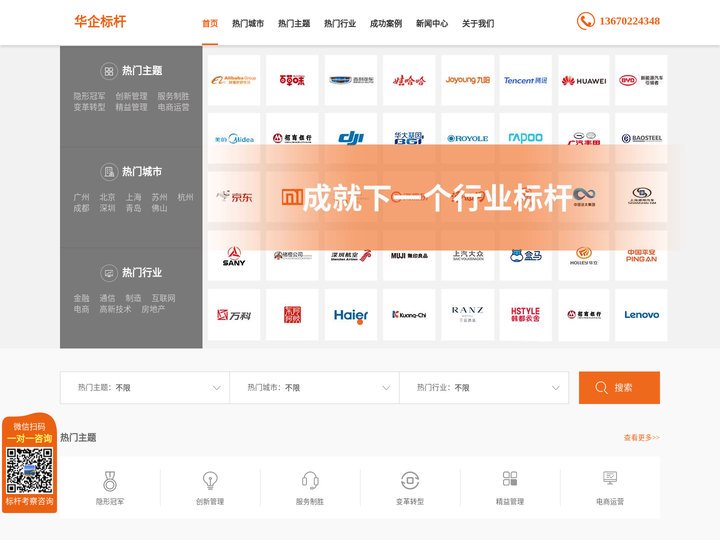Viewport: 720px width, 540px height.
Task: Open the Joyoung 九阳 logo tile
Action: [x=467, y=80]
